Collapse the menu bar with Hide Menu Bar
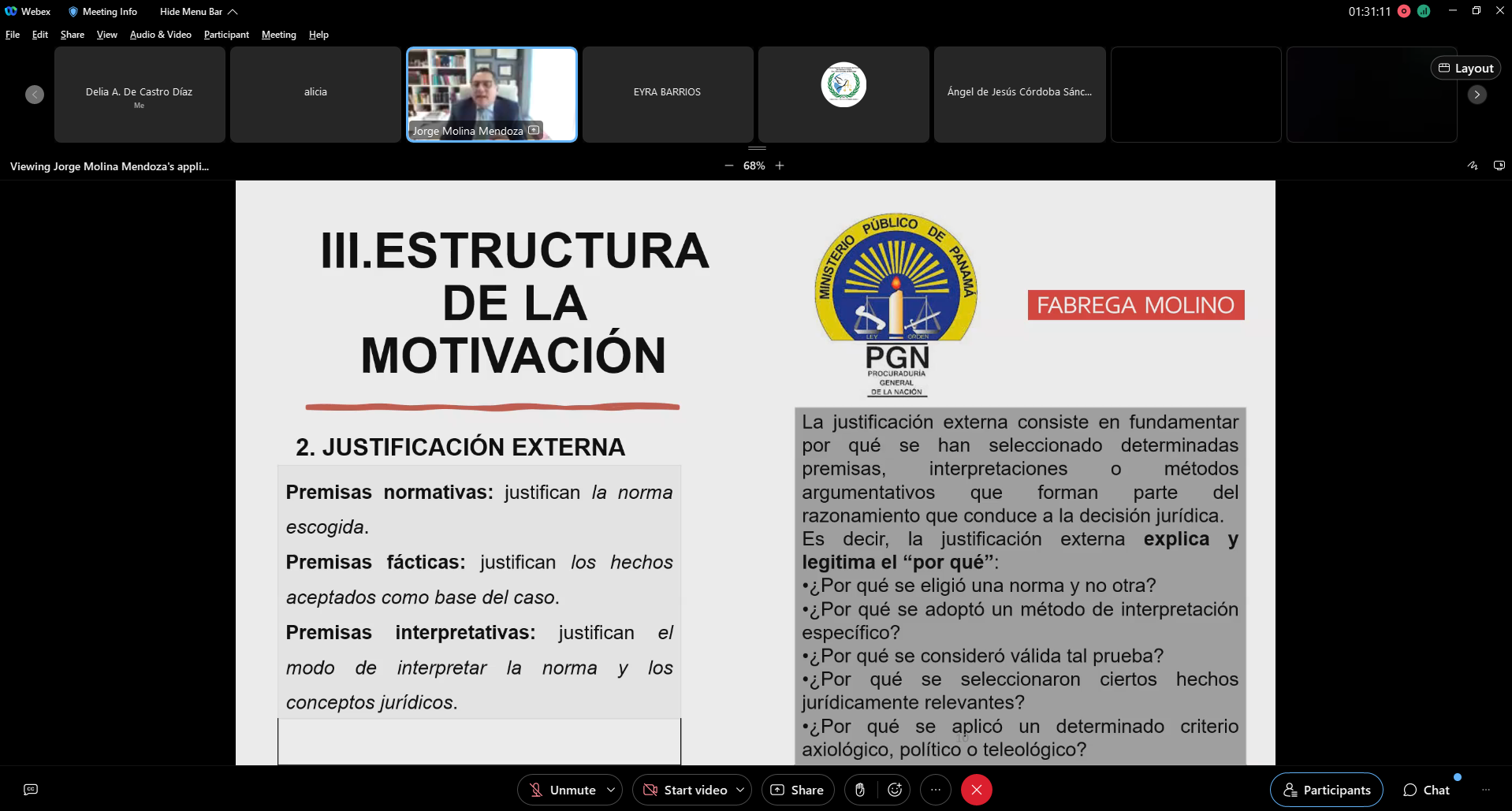 click(198, 12)
